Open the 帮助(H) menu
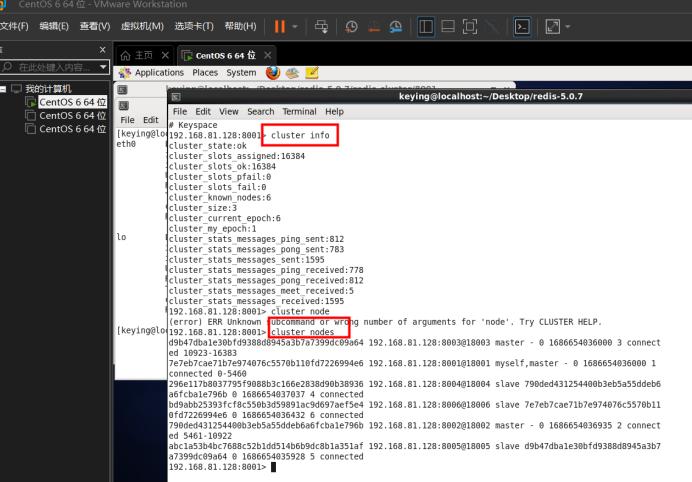This screenshot has width=692, height=482. click(241, 26)
